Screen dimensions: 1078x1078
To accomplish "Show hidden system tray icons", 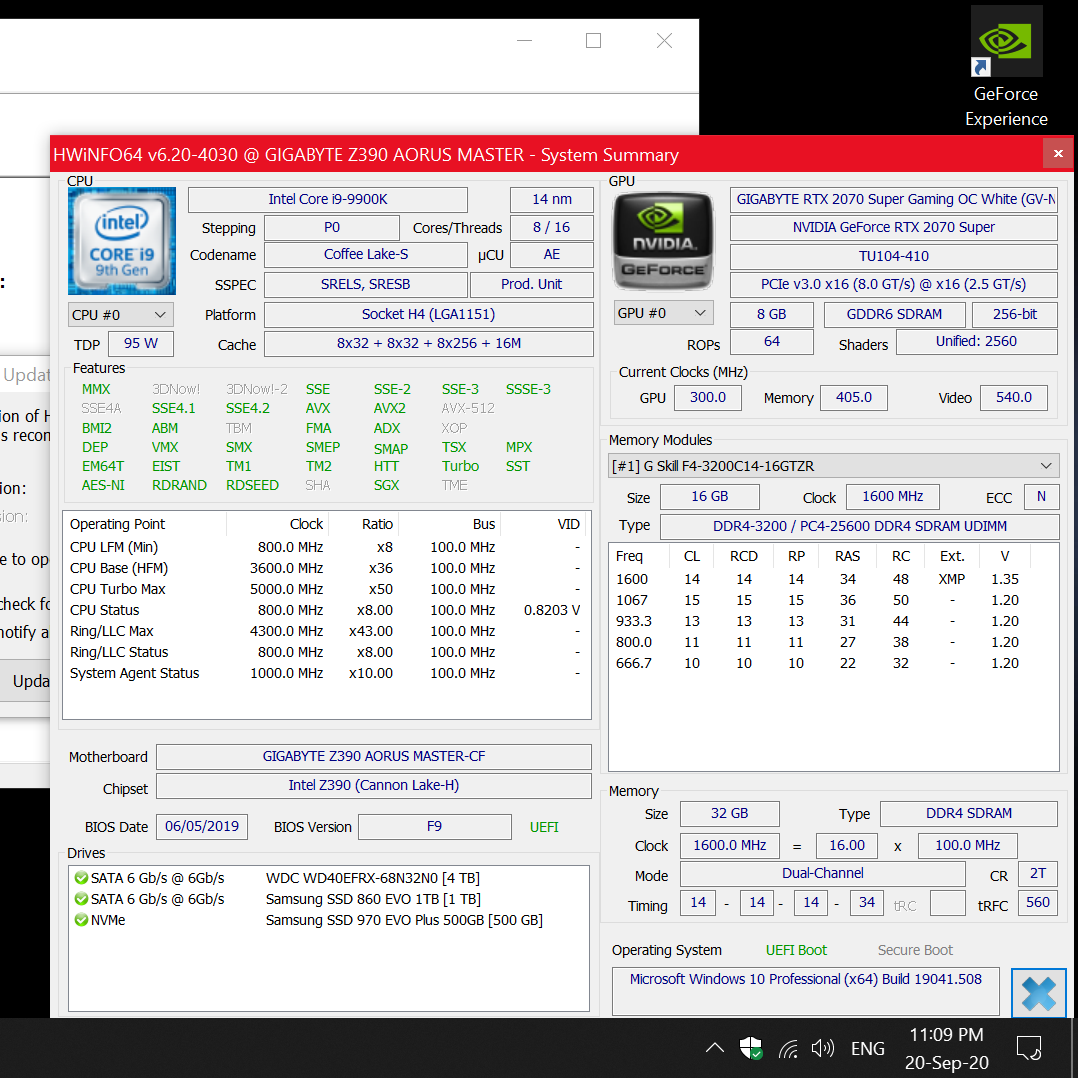I will click(715, 1048).
